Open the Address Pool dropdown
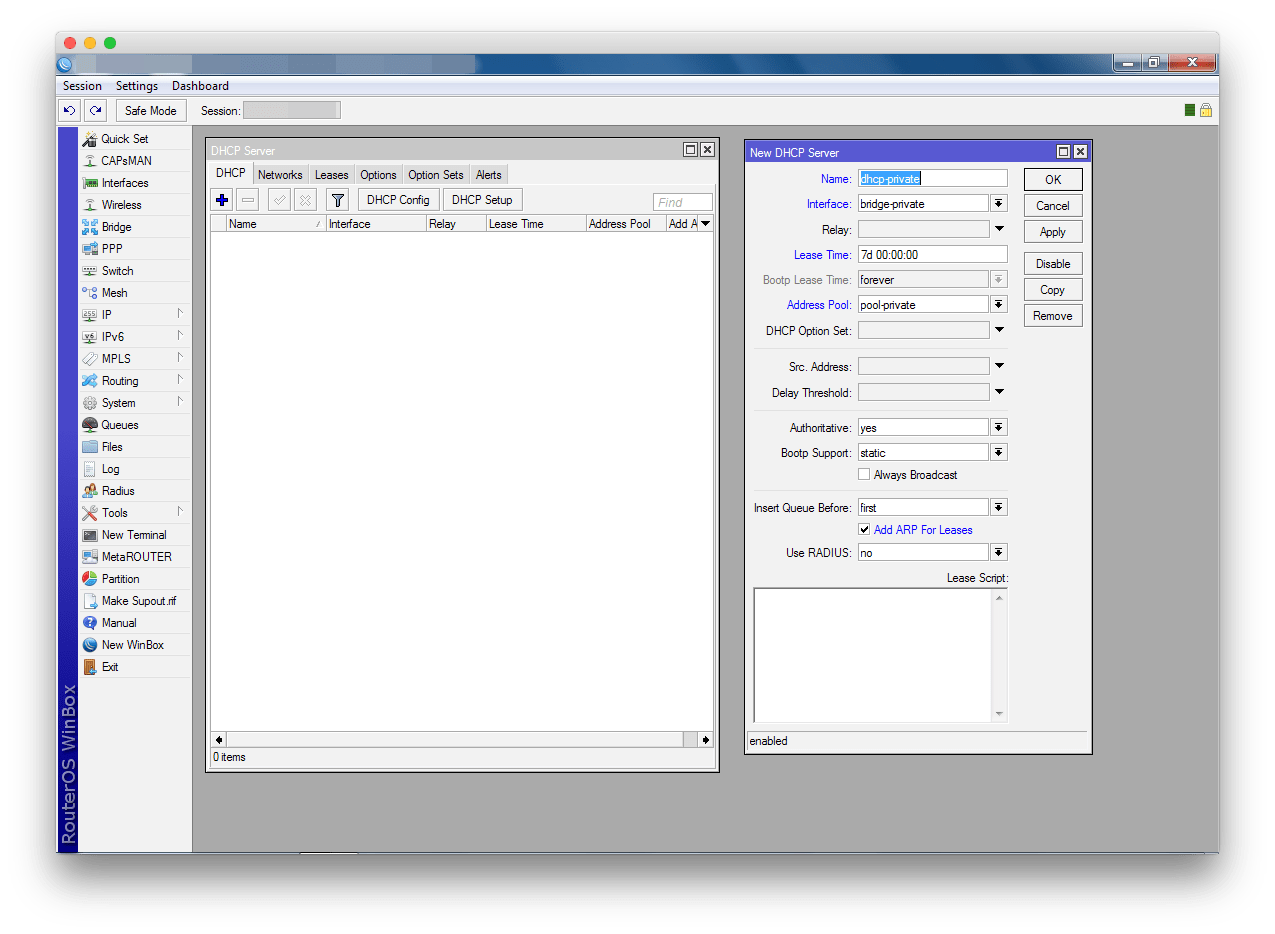The height and width of the screenshot is (934, 1275). tap(998, 305)
